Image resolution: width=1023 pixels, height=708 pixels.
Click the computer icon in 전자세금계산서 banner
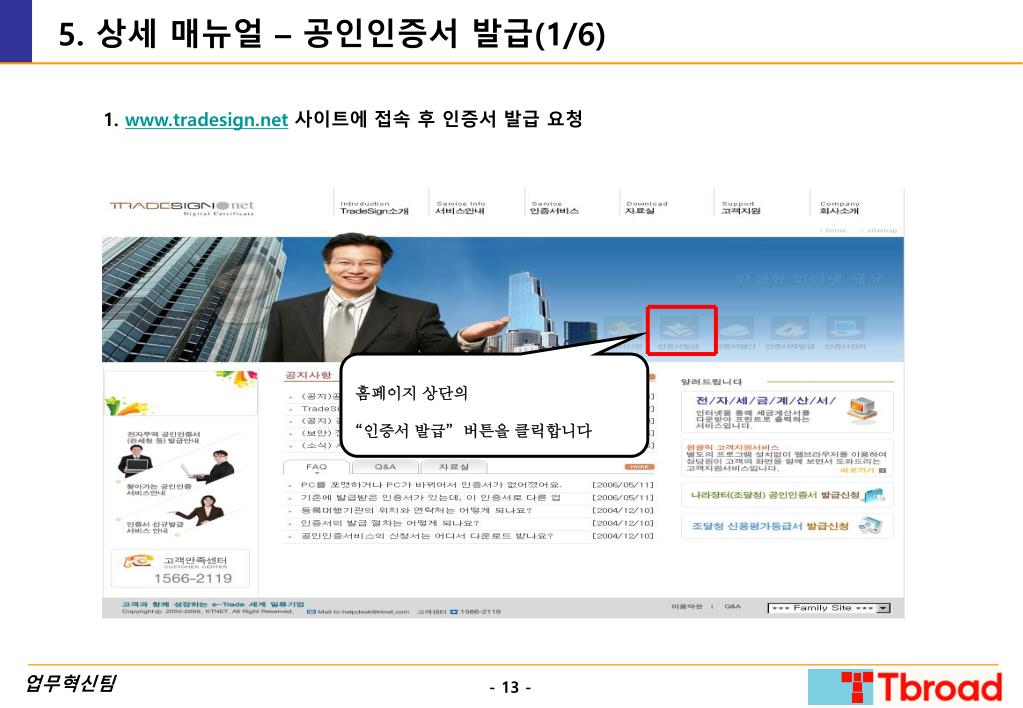pos(863,410)
